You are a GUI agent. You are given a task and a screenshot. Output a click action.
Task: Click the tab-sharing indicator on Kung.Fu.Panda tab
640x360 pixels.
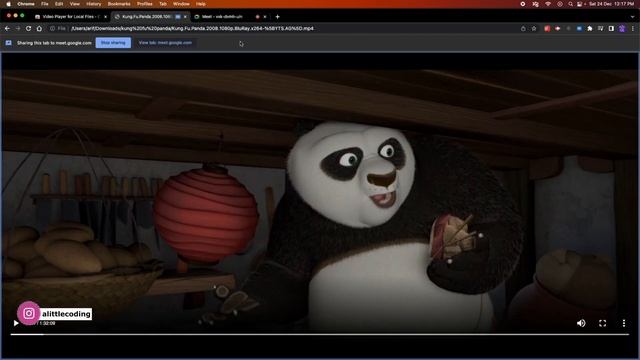click(178, 17)
